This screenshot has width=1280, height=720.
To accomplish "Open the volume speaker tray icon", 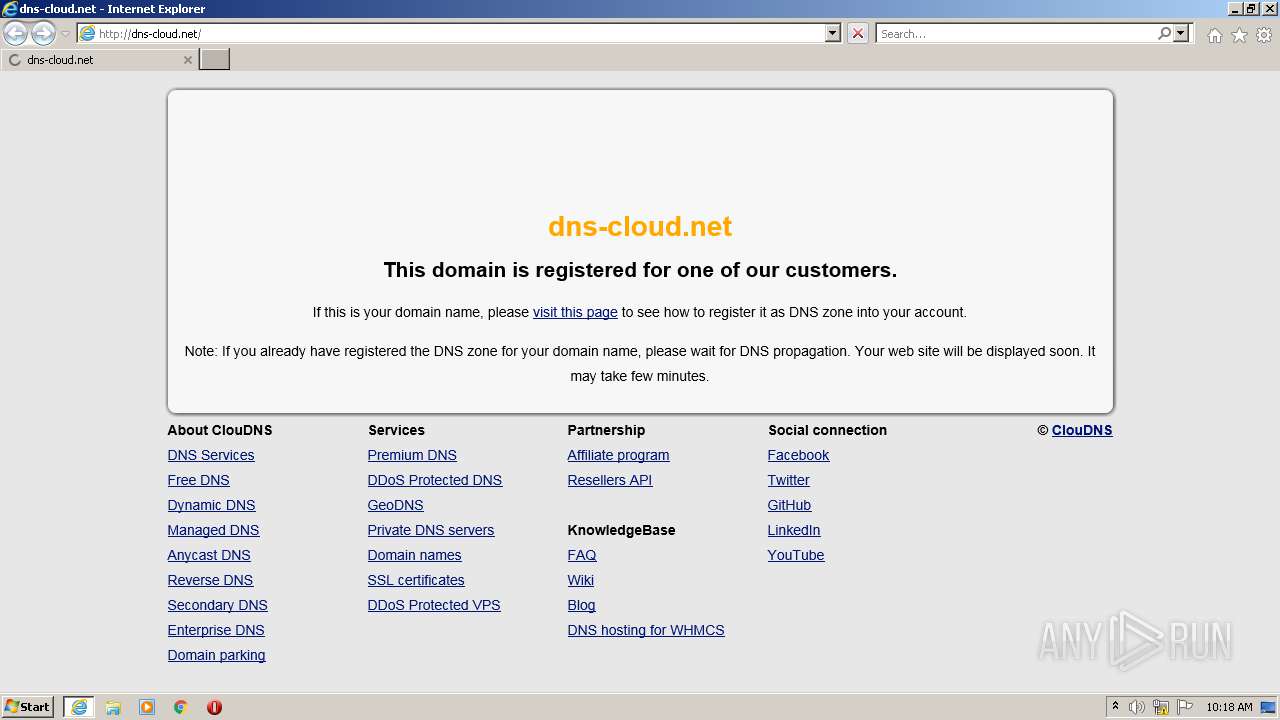I will tap(1137, 707).
